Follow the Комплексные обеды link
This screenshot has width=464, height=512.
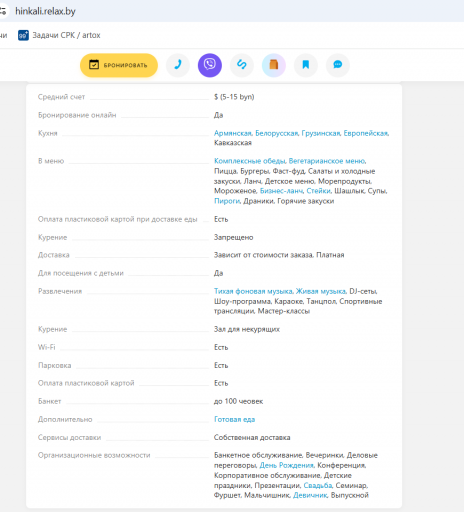[250, 161]
